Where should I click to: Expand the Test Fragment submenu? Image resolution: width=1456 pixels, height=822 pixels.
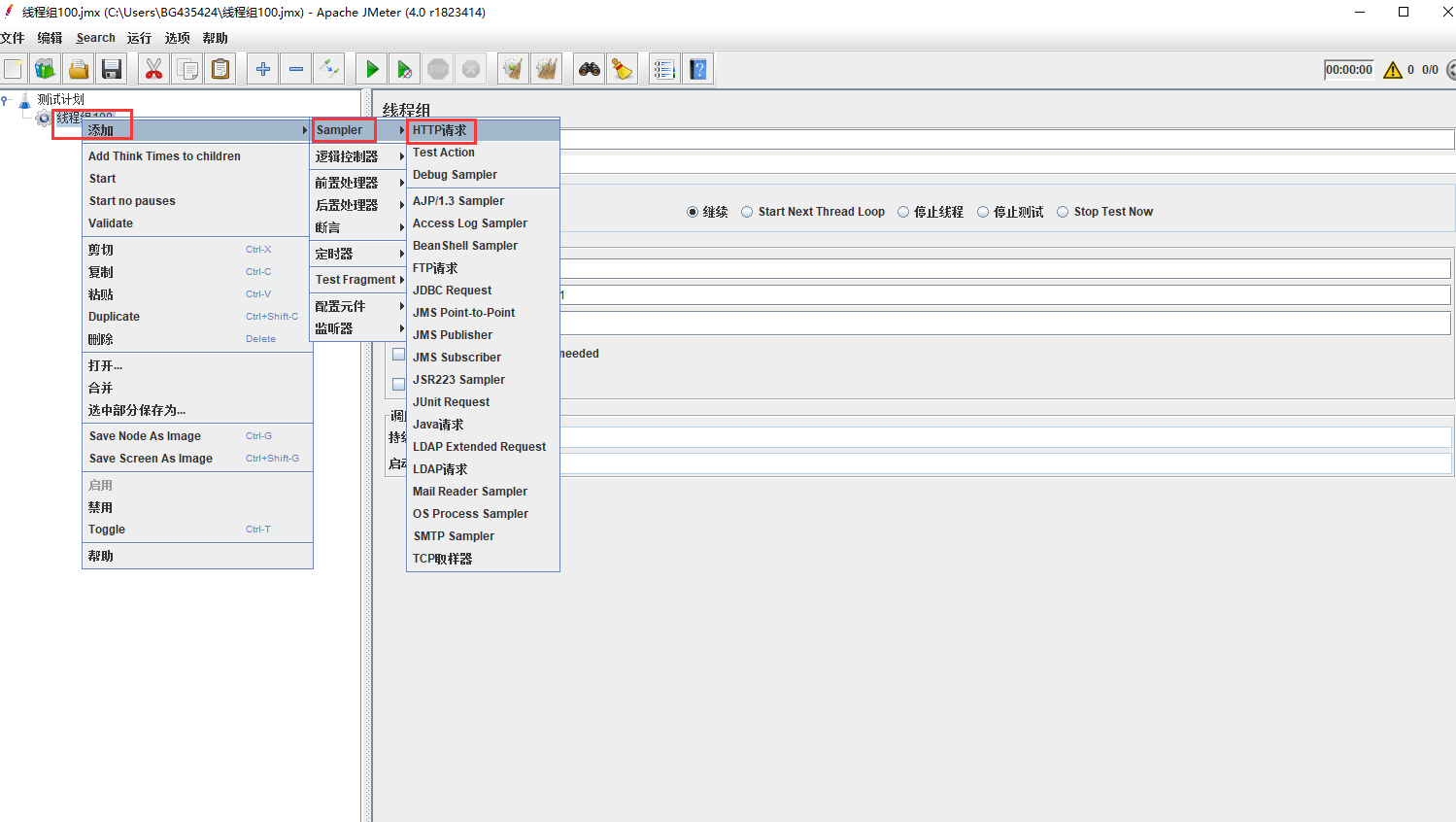pyautogui.click(x=357, y=280)
